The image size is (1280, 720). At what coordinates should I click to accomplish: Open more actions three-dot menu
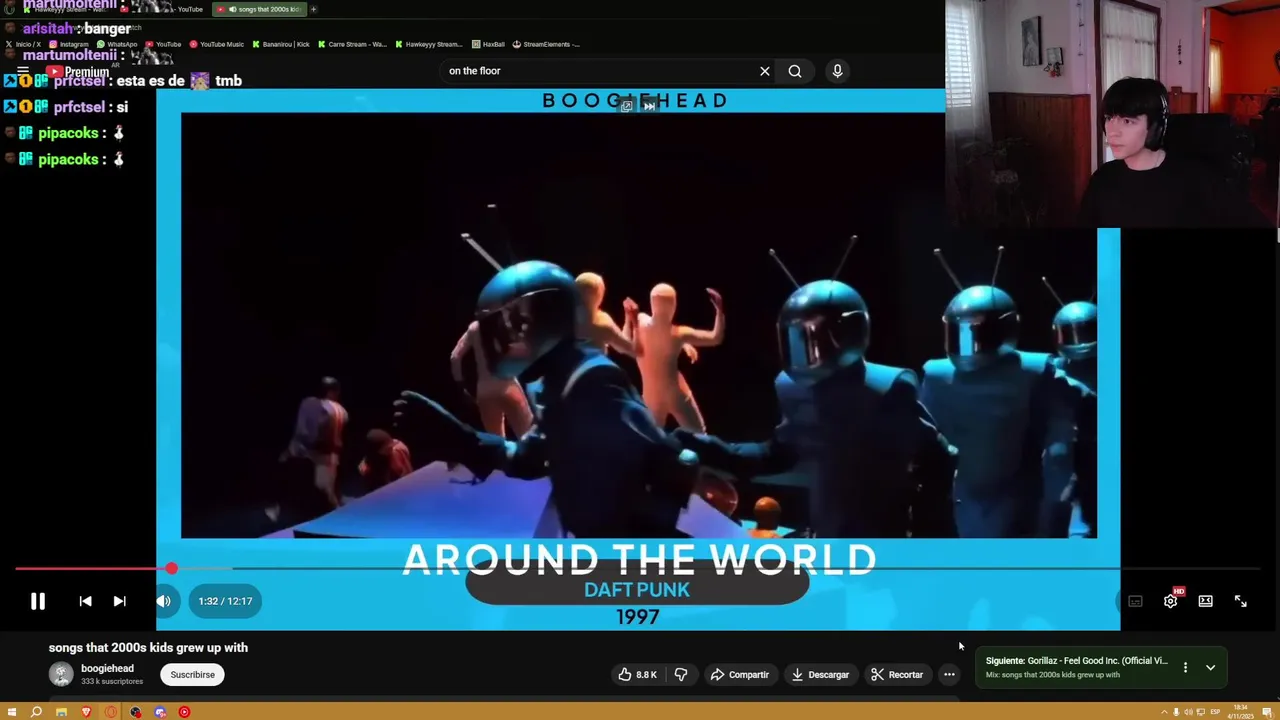949,675
